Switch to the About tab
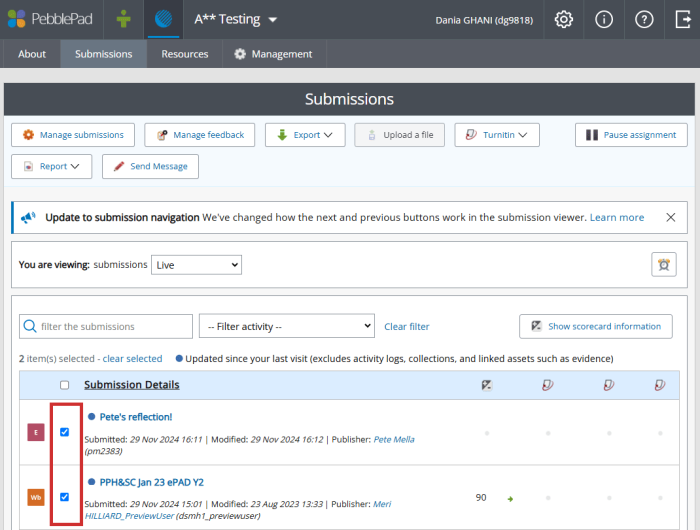This screenshot has height=530, width=700. [x=32, y=54]
